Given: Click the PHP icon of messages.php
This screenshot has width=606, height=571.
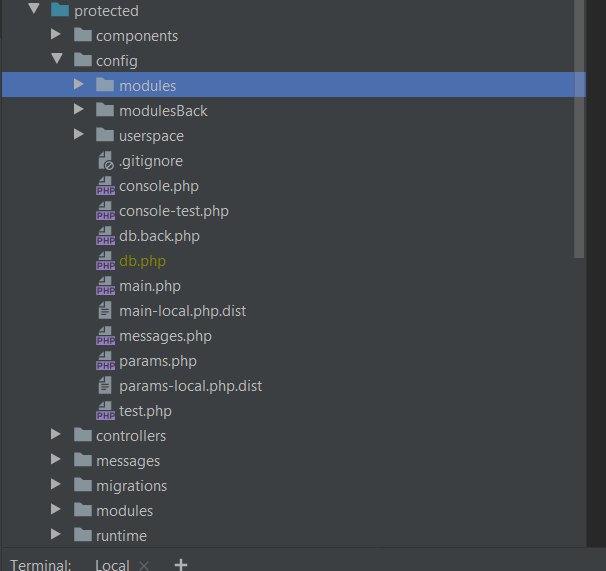Looking at the screenshot, I should point(106,336).
